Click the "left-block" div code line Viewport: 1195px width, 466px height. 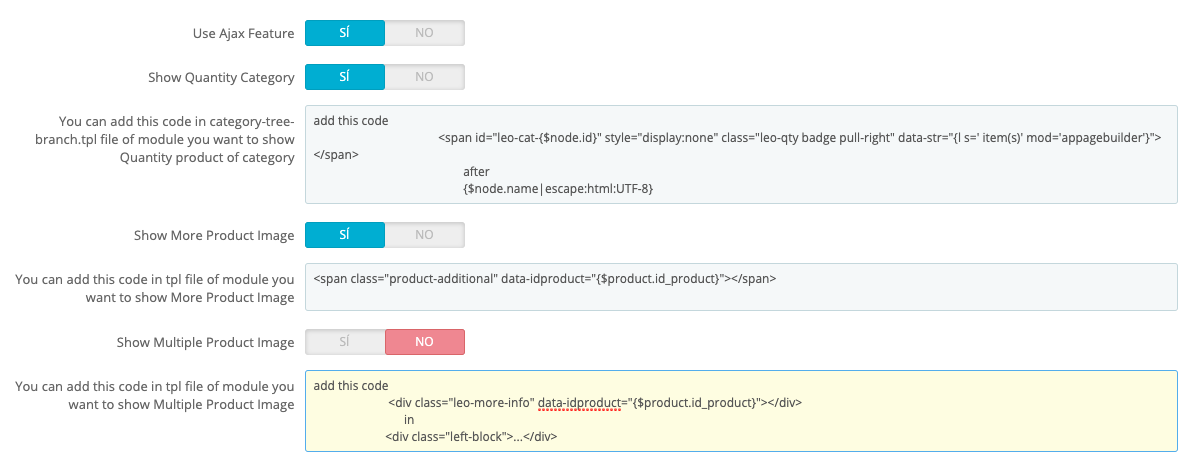(x=470, y=436)
